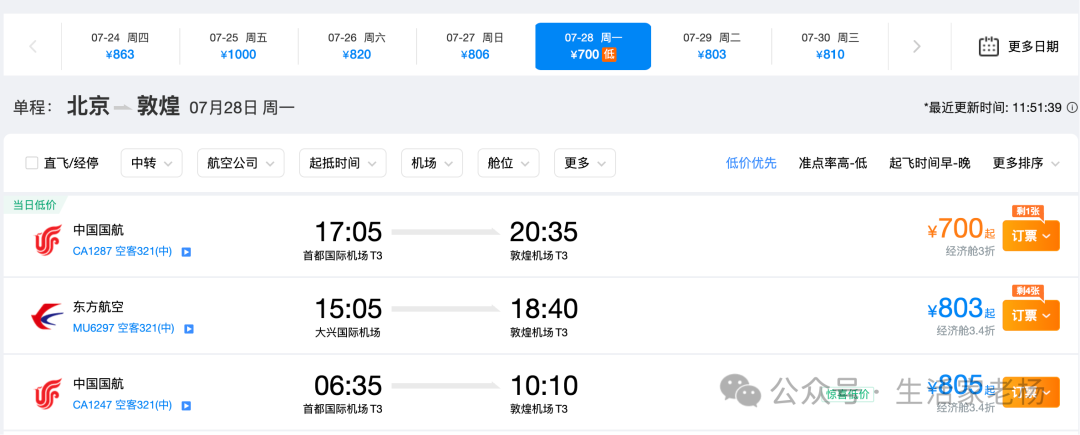
Task: Click 北京 origin in route heading
Action: click(x=88, y=107)
